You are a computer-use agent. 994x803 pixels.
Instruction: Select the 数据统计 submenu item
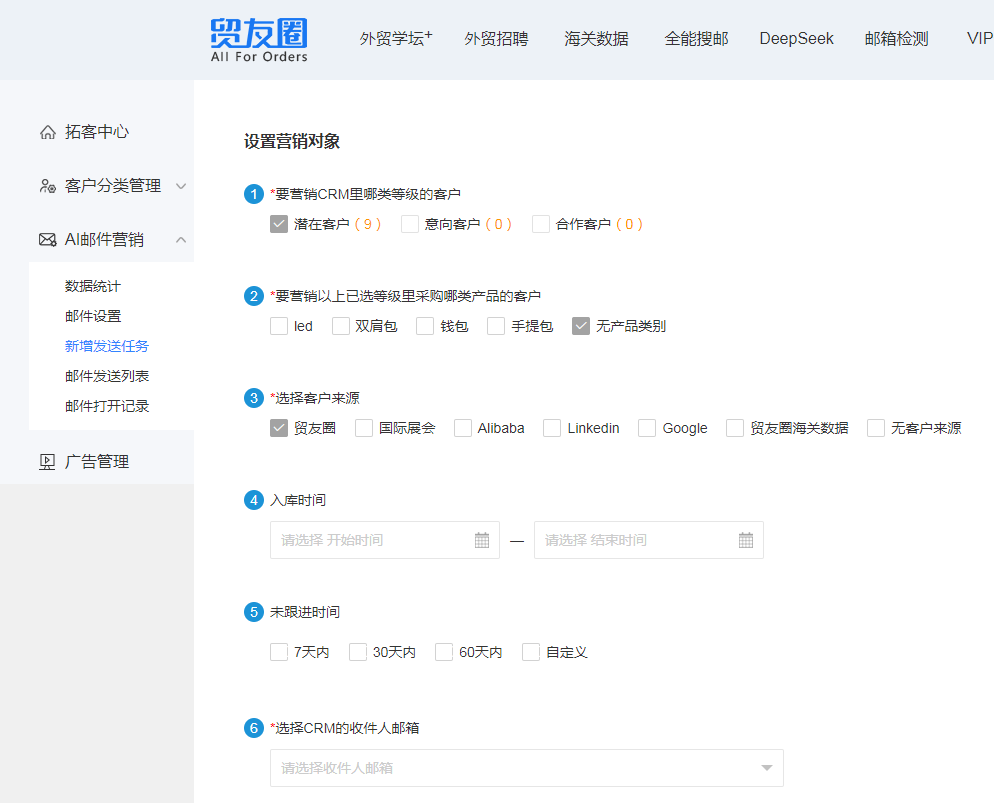click(x=93, y=286)
